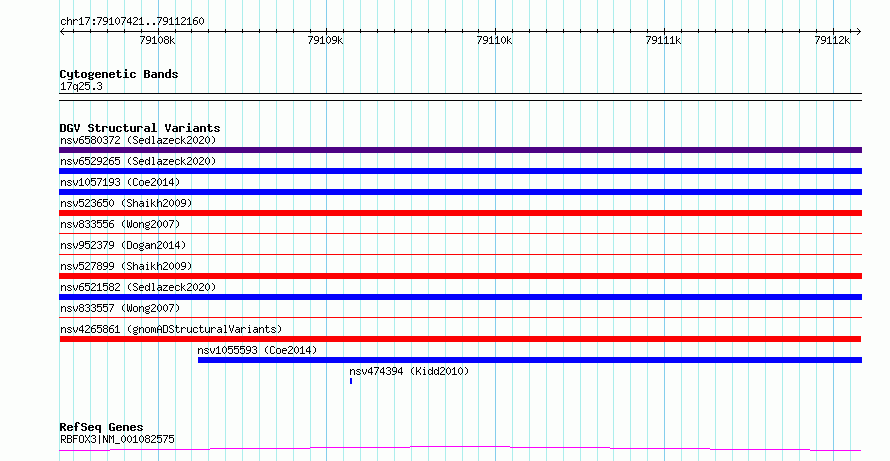Click the nsv952379 (Dogan2014) label
890x461 pixels.
123,245
